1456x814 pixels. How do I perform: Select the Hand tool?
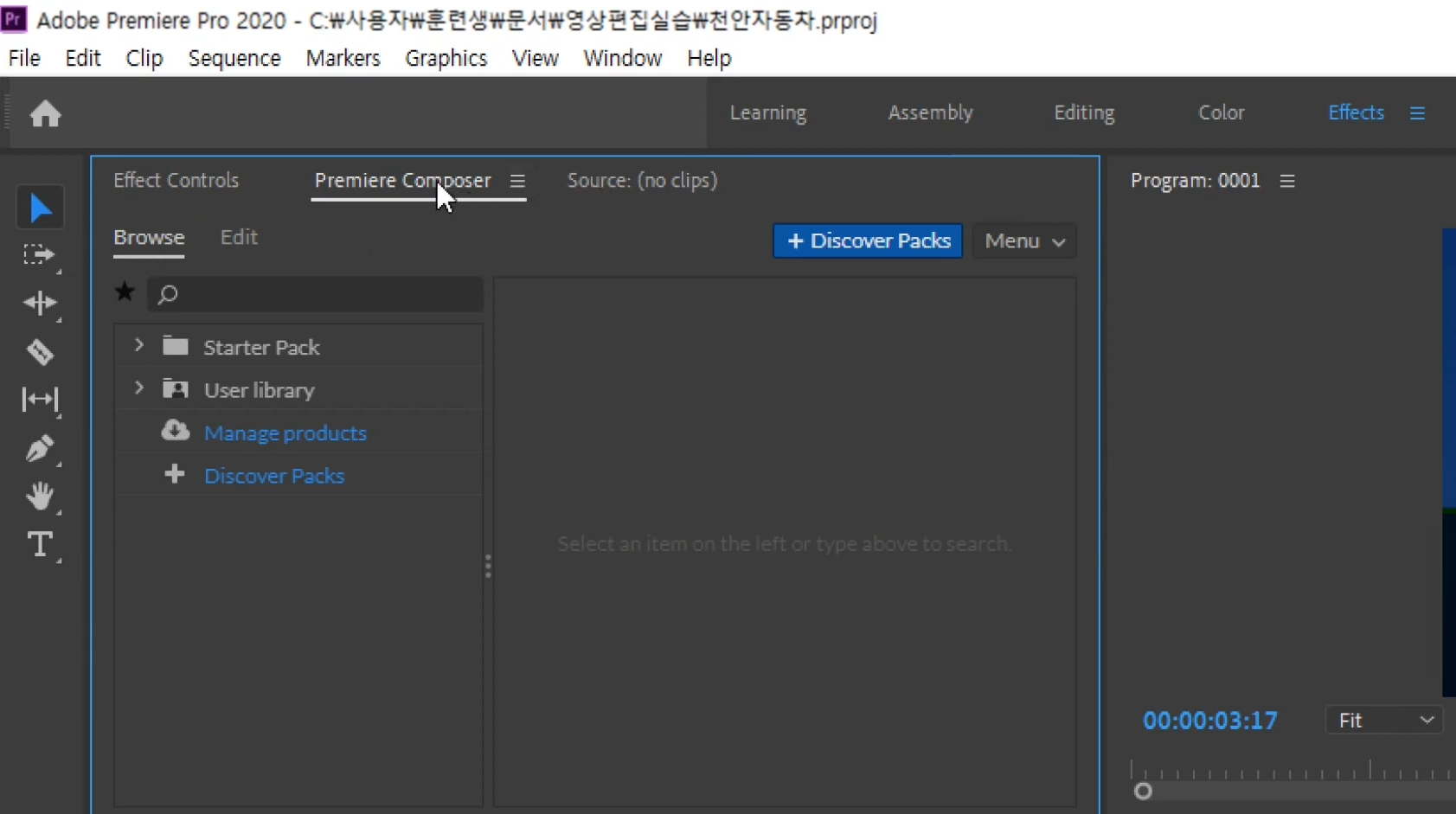pyautogui.click(x=40, y=496)
